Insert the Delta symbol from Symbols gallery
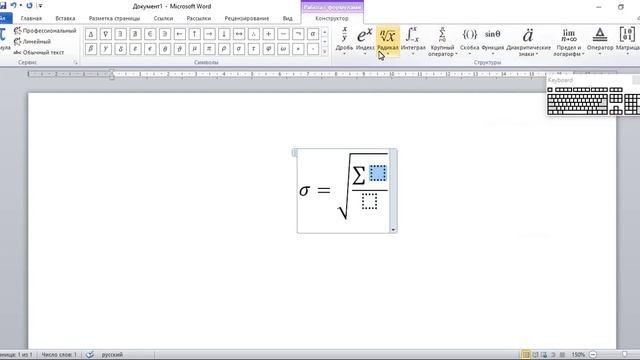The image size is (640, 360). 91,34
